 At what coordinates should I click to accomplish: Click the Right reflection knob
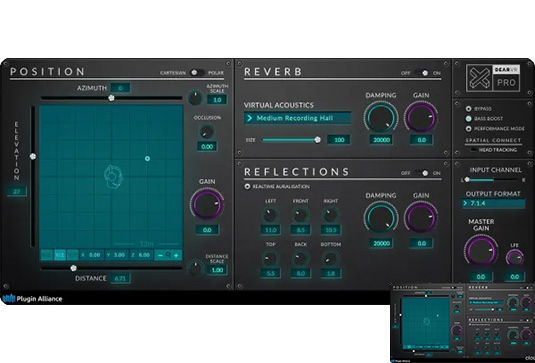(331, 215)
